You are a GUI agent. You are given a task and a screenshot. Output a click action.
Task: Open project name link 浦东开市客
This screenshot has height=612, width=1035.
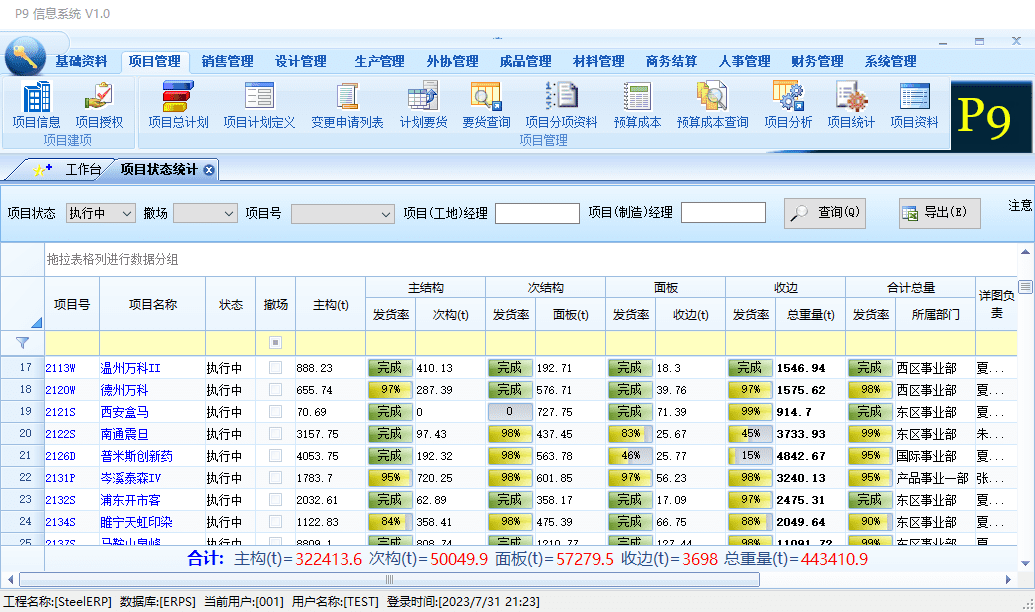(x=130, y=500)
